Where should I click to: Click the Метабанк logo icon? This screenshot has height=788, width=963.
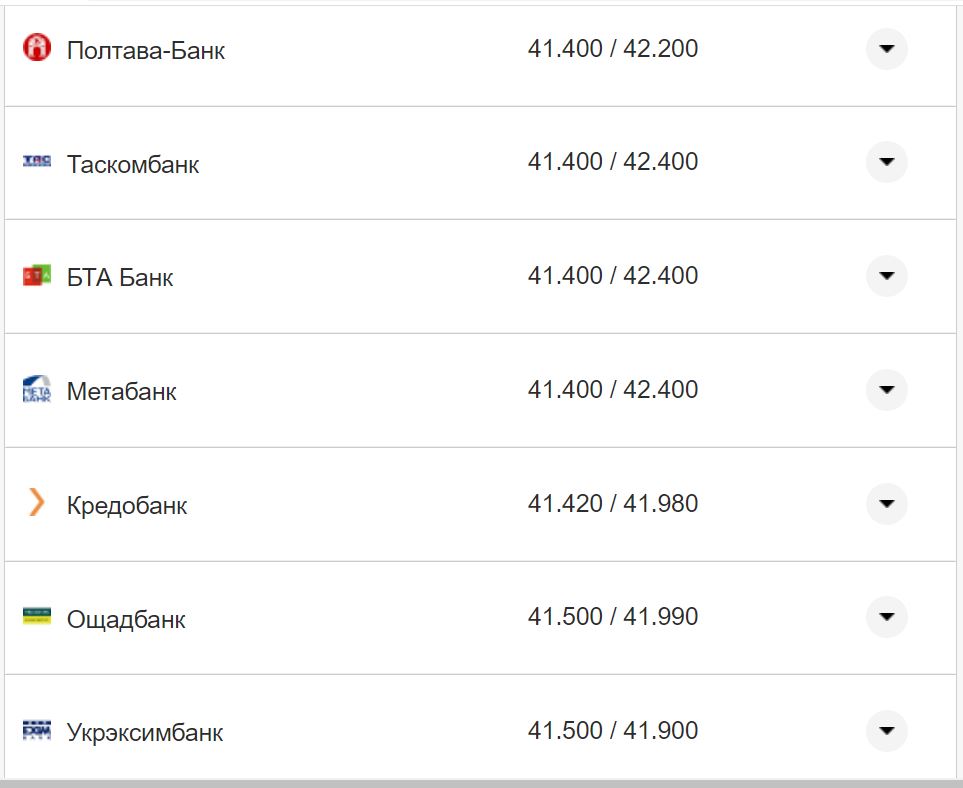37,389
